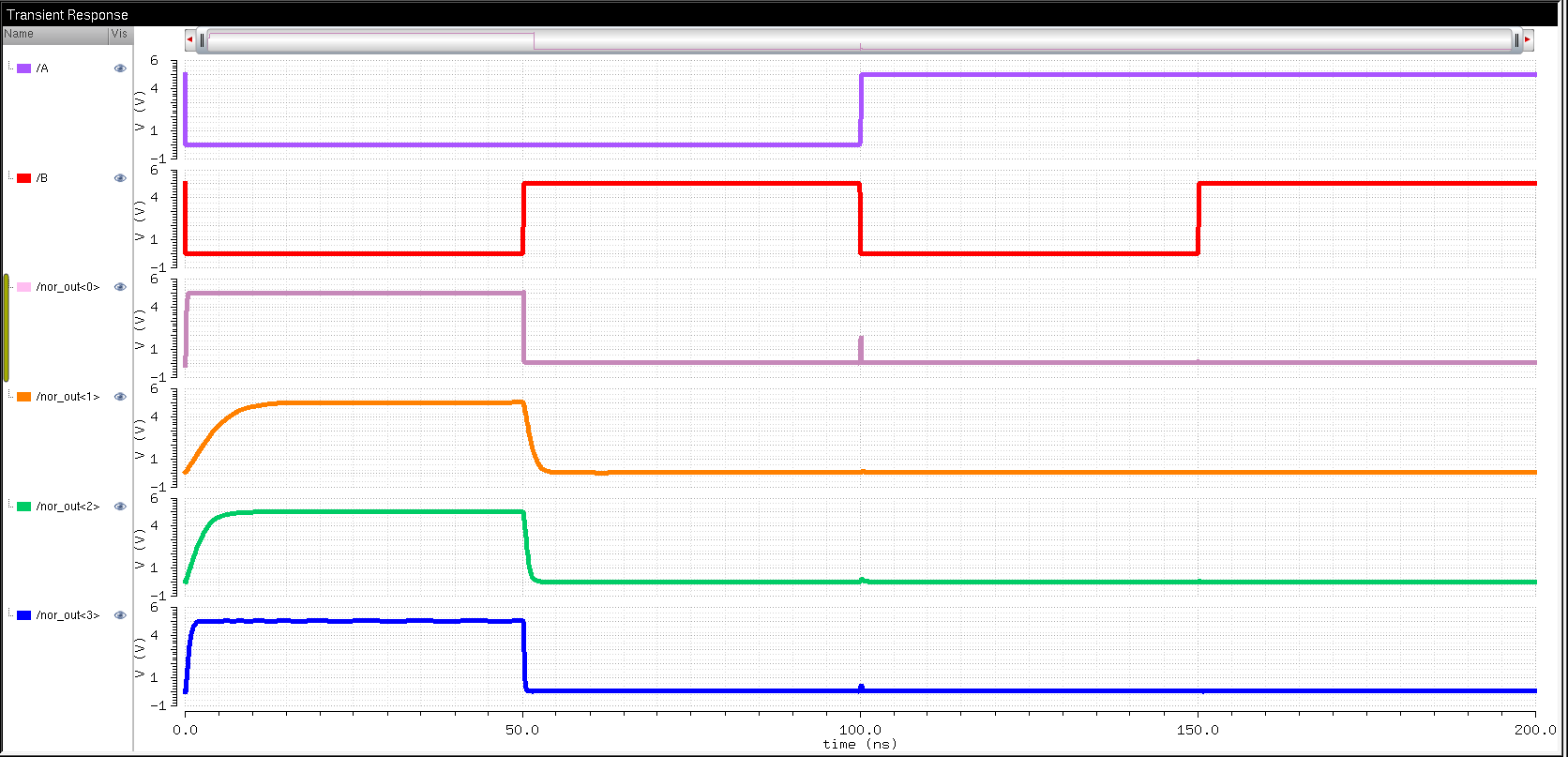
Task: Click right red arrow on time scrollbar
Action: tap(1528, 40)
